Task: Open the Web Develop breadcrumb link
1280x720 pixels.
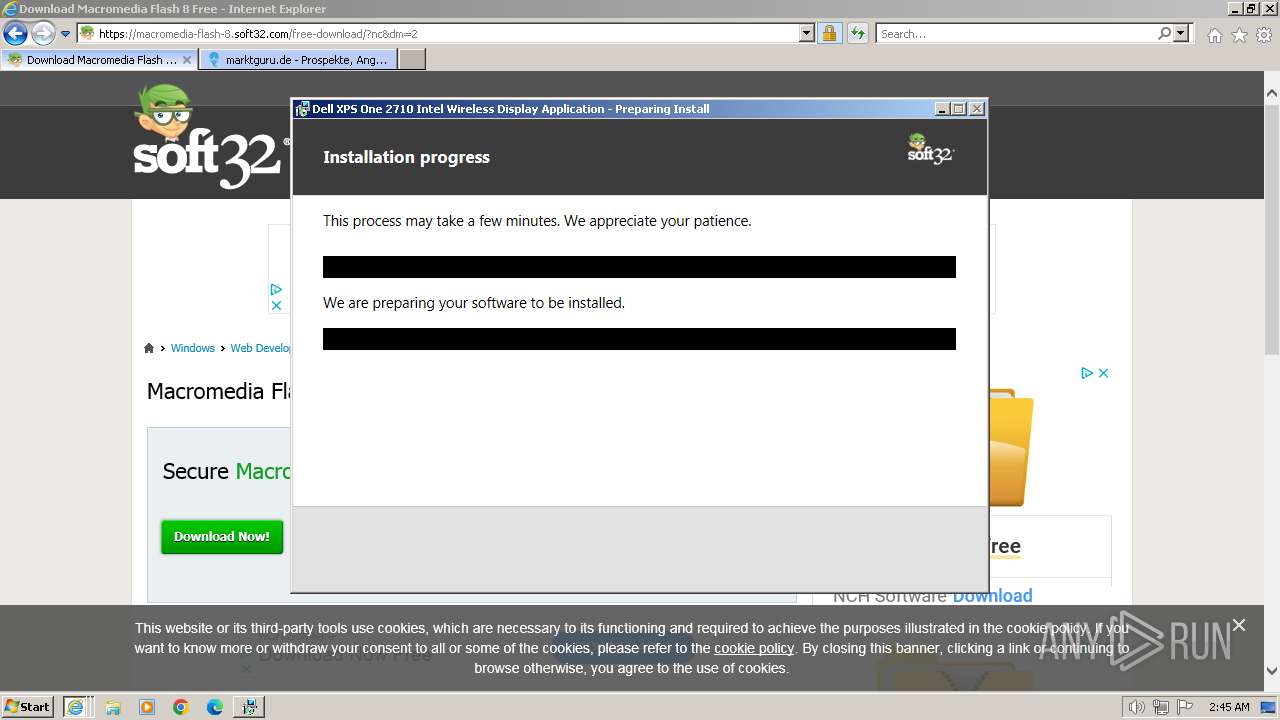Action: pyautogui.click(x=260, y=348)
